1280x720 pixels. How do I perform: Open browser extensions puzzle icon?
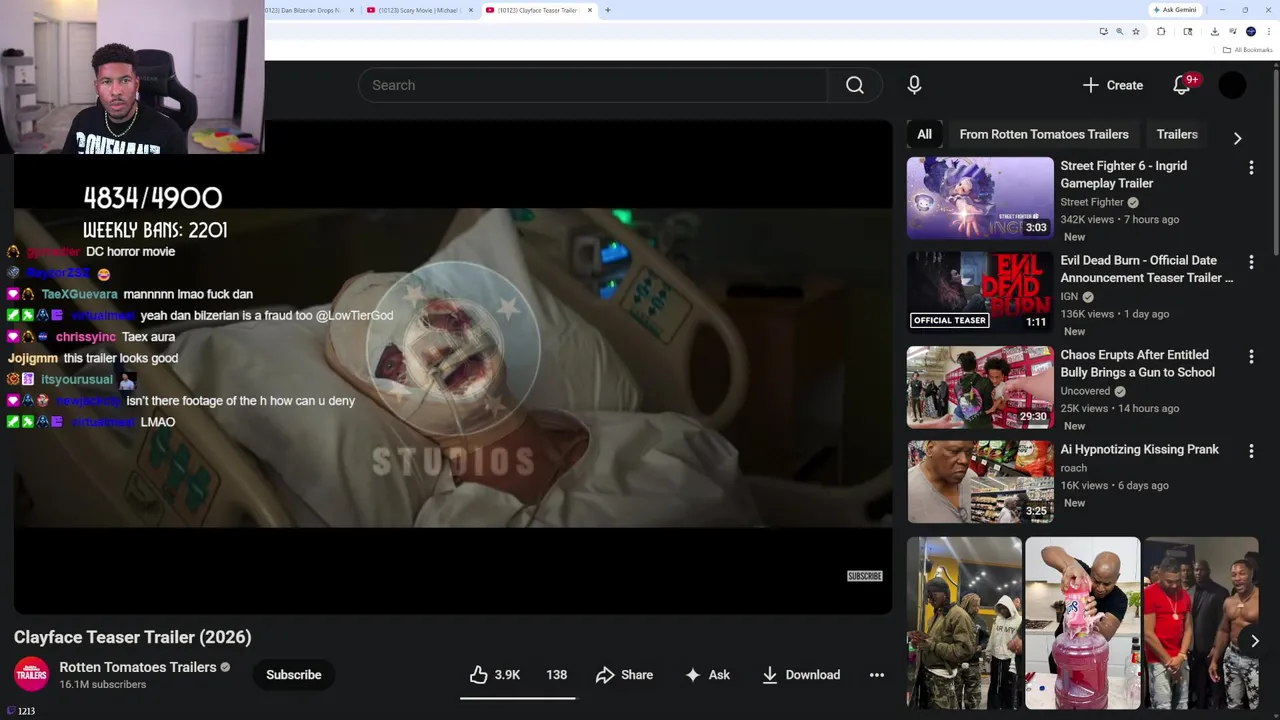[1161, 31]
